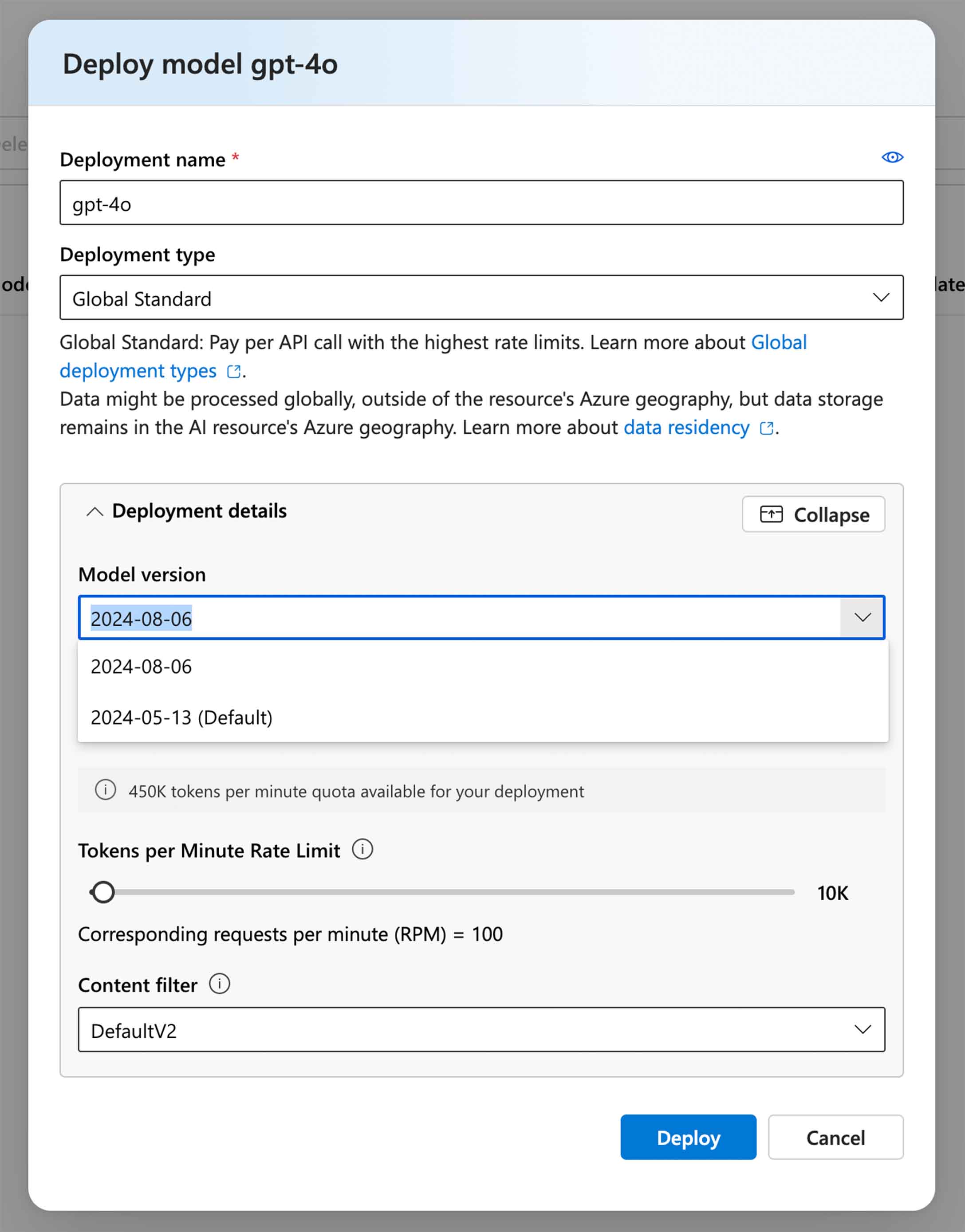Screen dimensions: 965x1232
Task: Click the info icon next to Content filter
Action: pyautogui.click(x=219, y=984)
